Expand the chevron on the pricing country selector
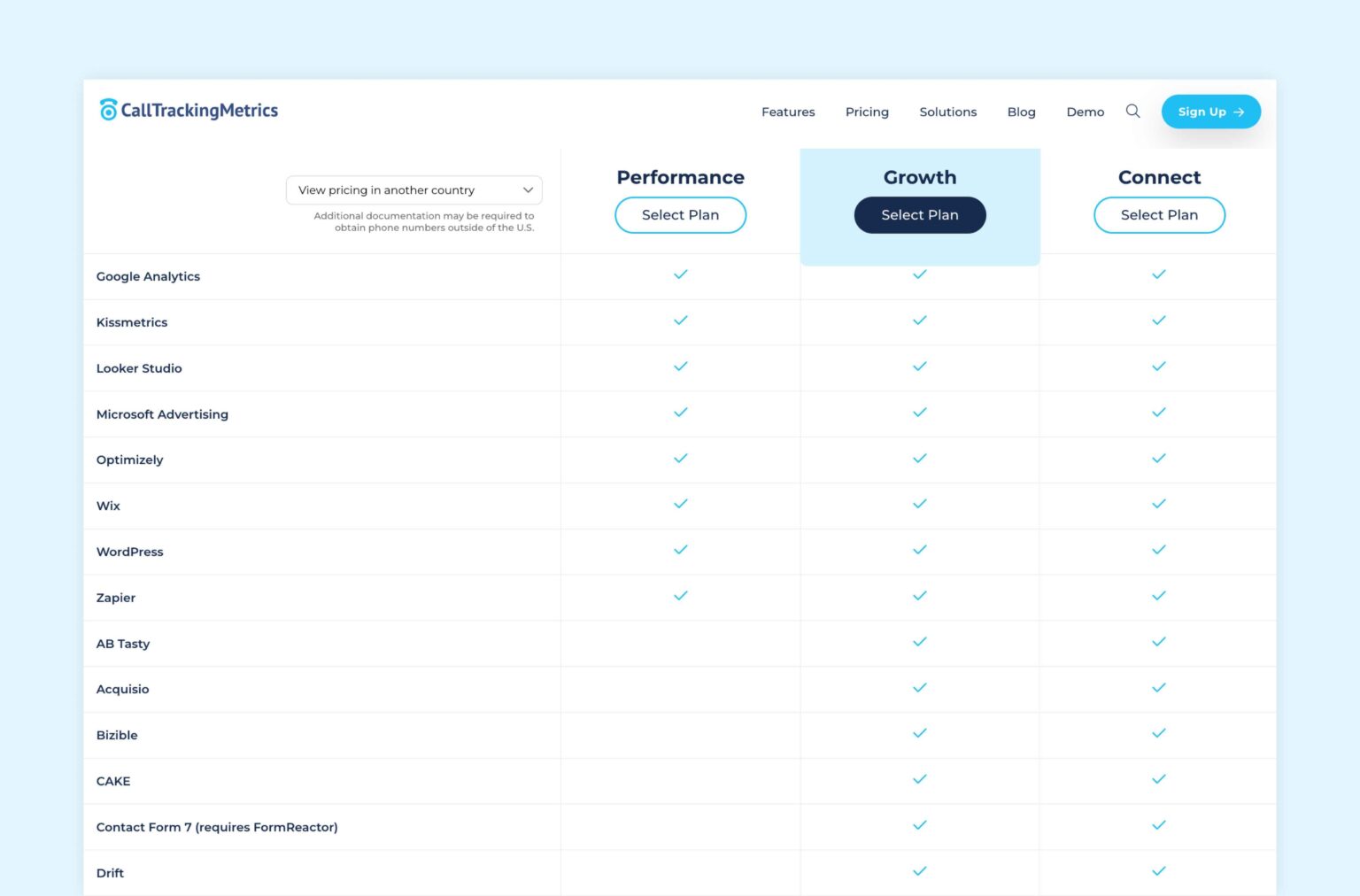The image size is (1360, 896). click(x=528, y=189)
